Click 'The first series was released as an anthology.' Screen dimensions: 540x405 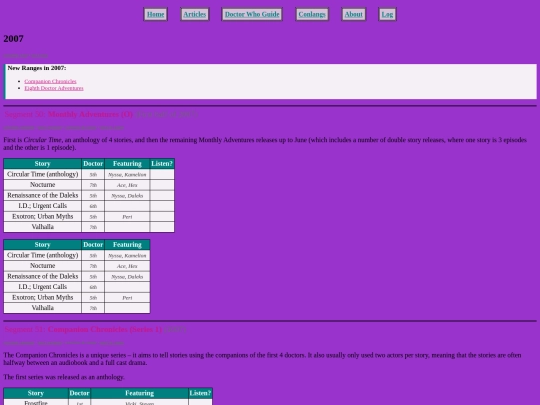[x=64, y=377]
